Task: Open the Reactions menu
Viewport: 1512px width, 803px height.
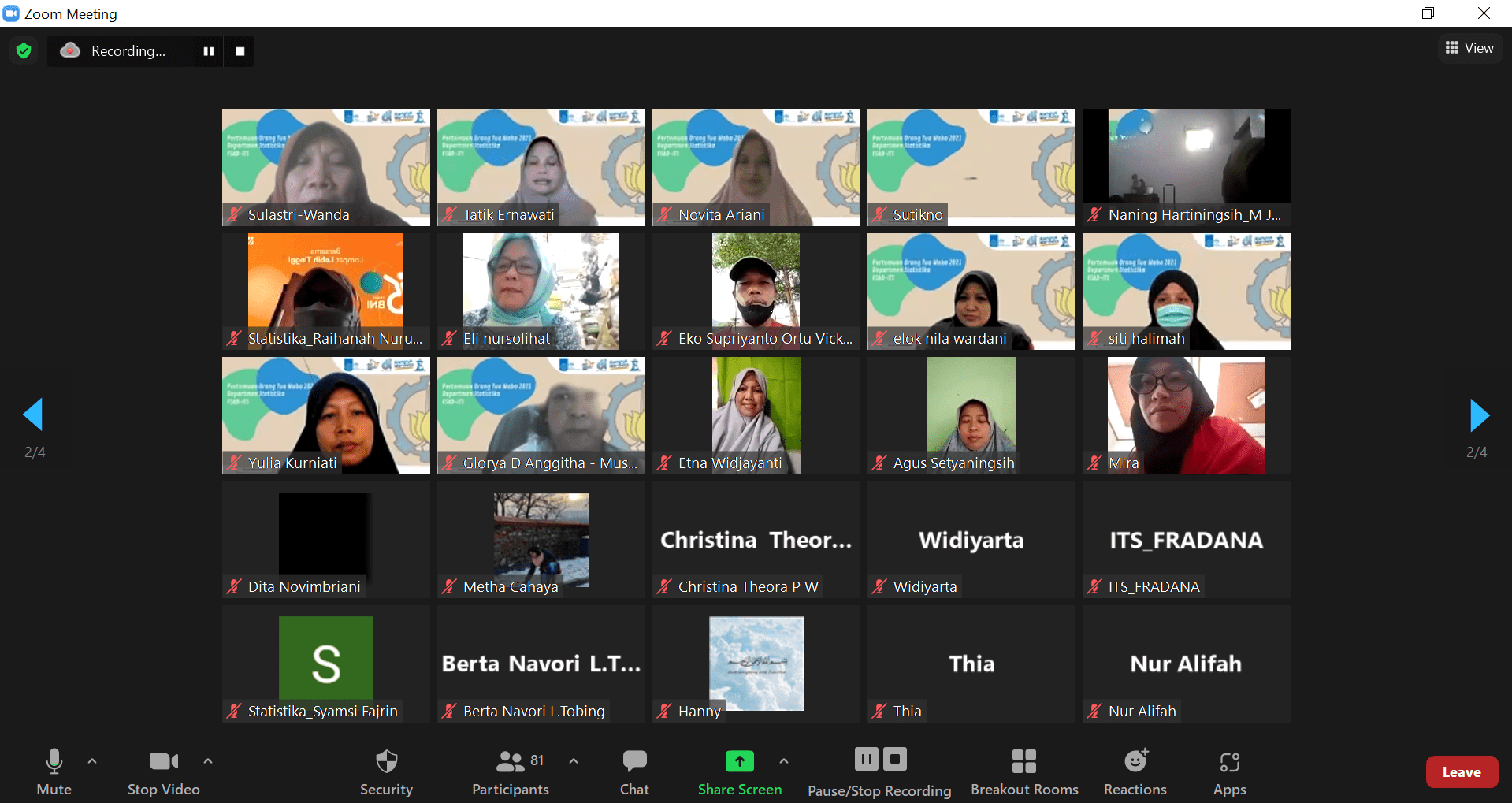Action: coord(1135,771)
